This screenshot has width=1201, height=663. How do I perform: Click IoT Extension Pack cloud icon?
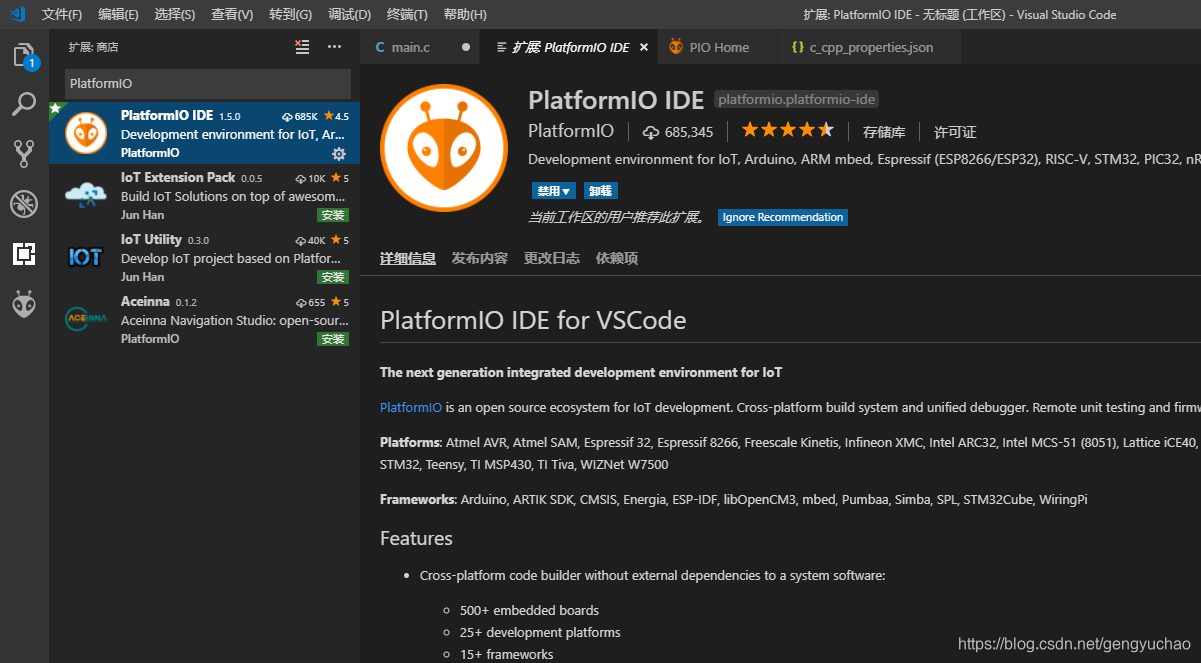[x=86, y=194]
